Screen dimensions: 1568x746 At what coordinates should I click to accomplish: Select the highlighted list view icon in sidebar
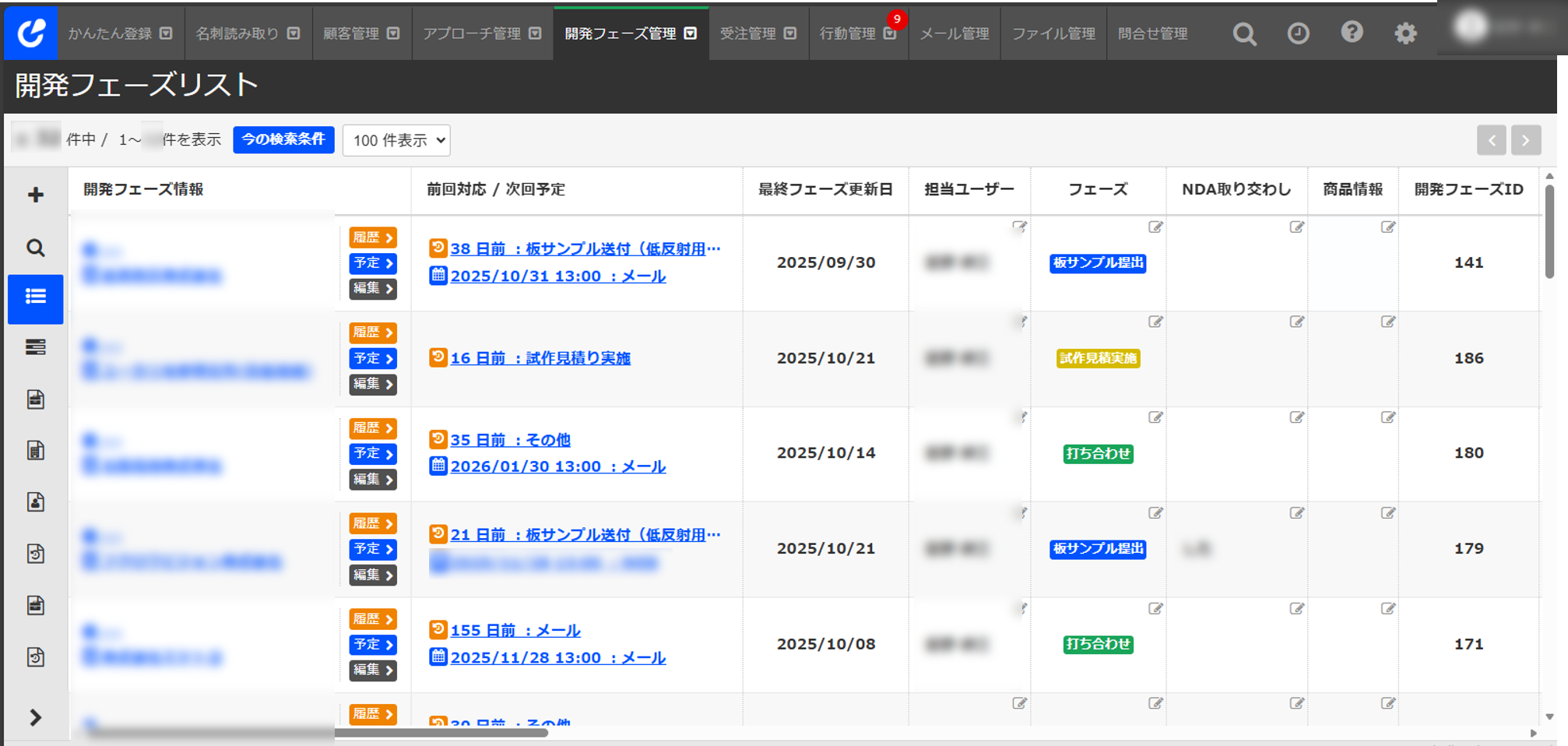[35, 298]
